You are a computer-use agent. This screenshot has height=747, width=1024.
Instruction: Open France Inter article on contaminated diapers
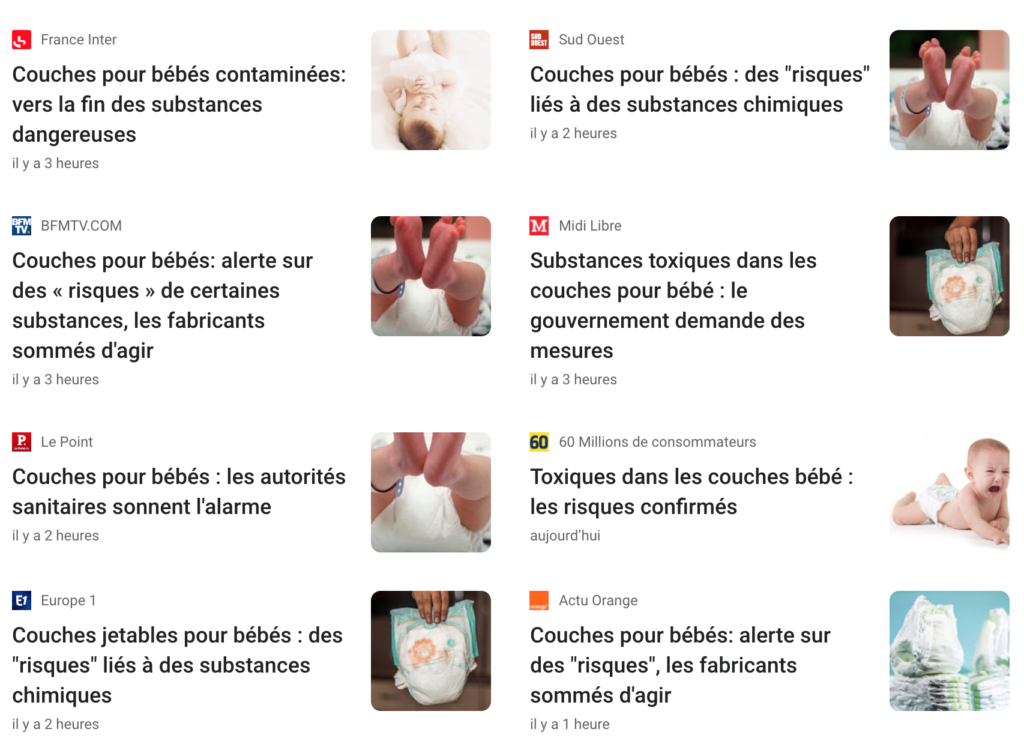tap(179, 104)
